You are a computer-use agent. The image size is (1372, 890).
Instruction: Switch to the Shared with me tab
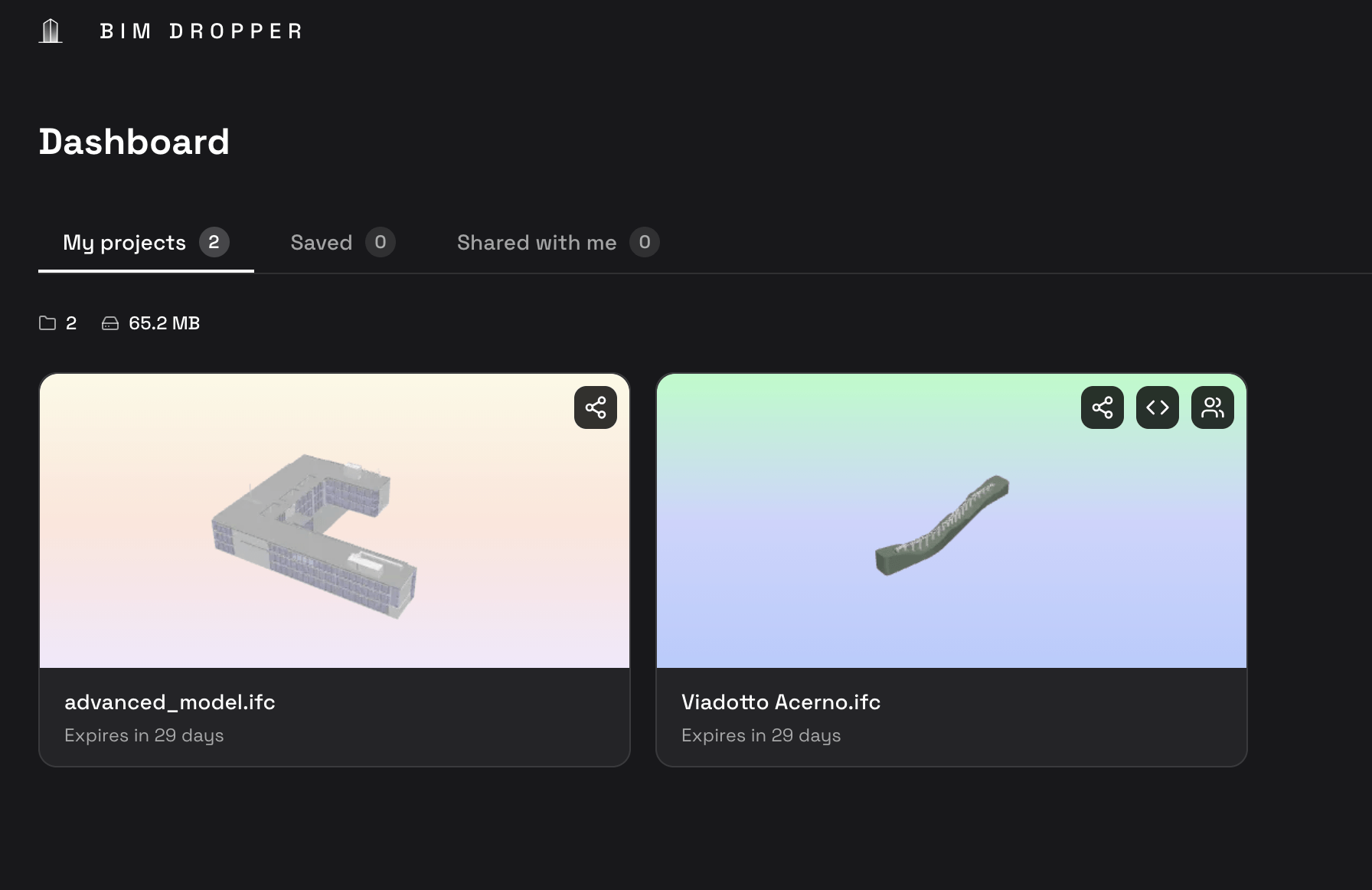click(x=536, y=243)
